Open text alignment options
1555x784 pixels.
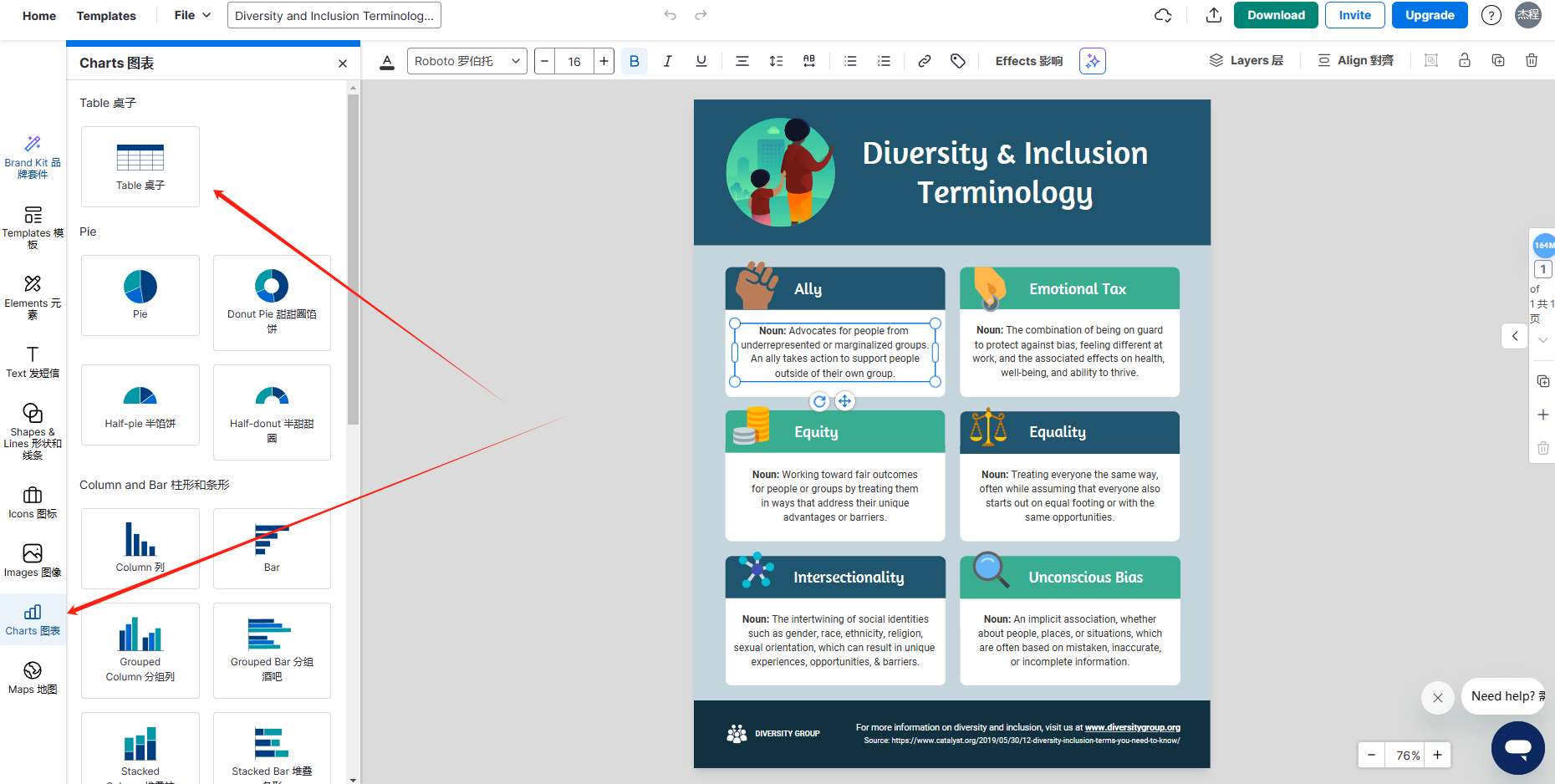[x=742, y=61]
